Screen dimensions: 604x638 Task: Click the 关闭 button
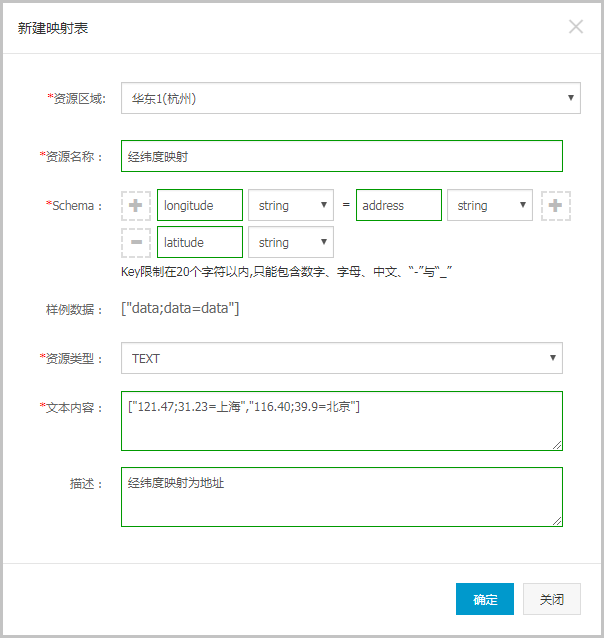[552, 599]
